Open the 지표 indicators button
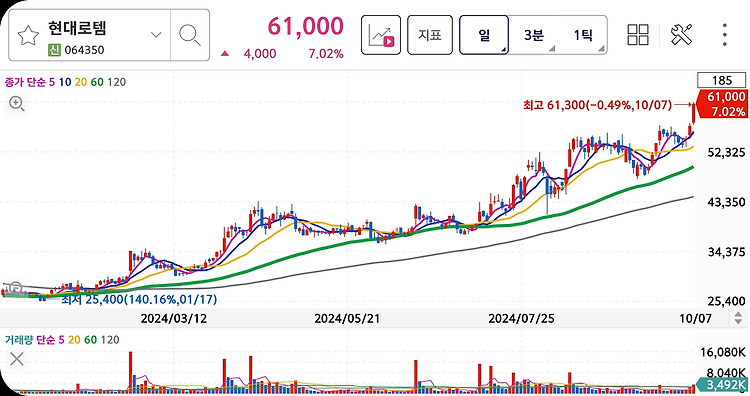Screen dimensions: 750x396 pos(430,35)
